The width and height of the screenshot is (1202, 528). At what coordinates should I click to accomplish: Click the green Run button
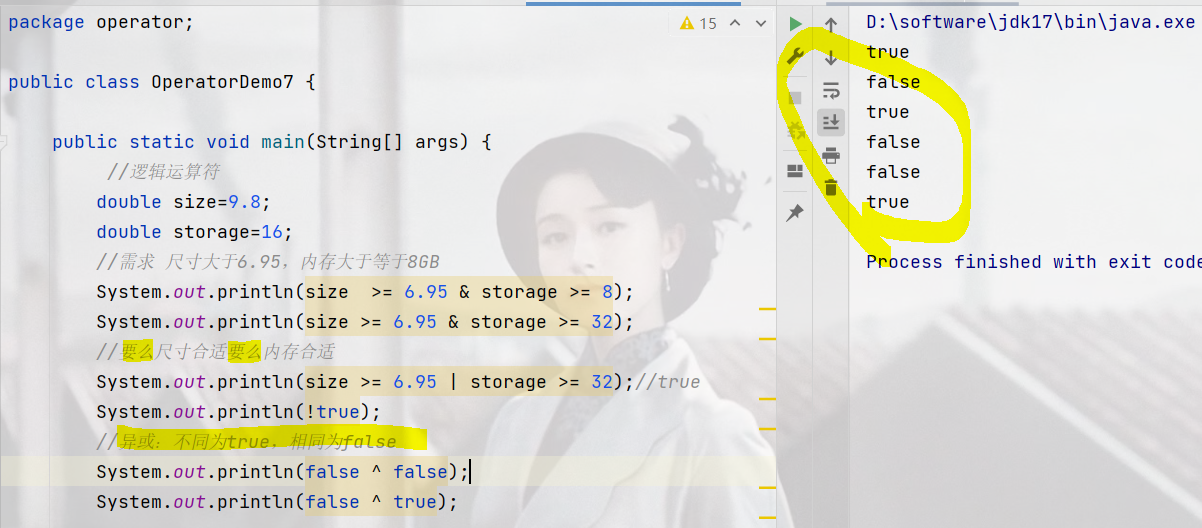tap(795, 23)
